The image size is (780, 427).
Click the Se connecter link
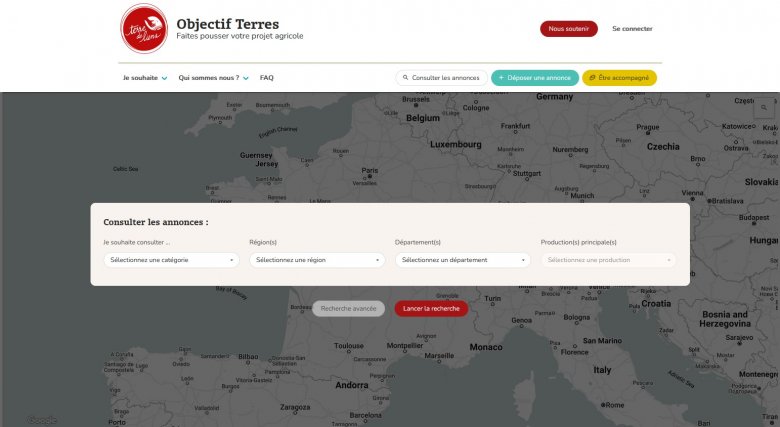click(632, 29)
